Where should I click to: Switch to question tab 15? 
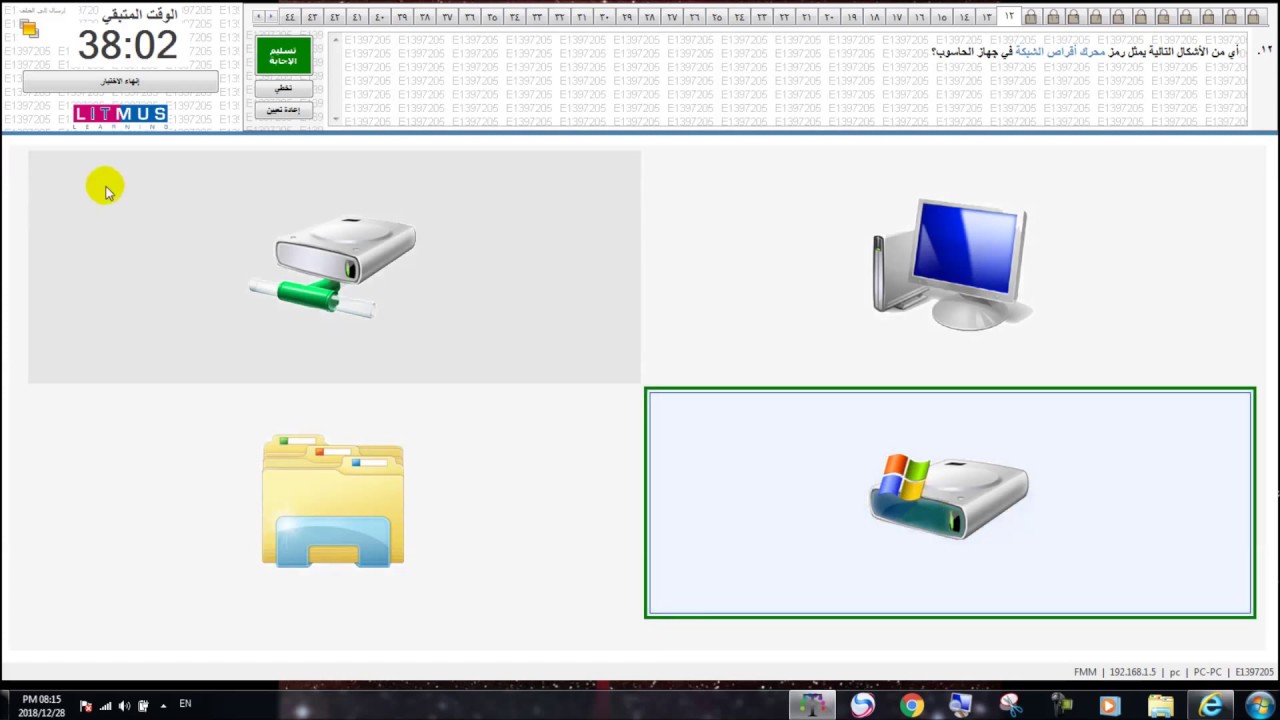(x=942, y=17)
